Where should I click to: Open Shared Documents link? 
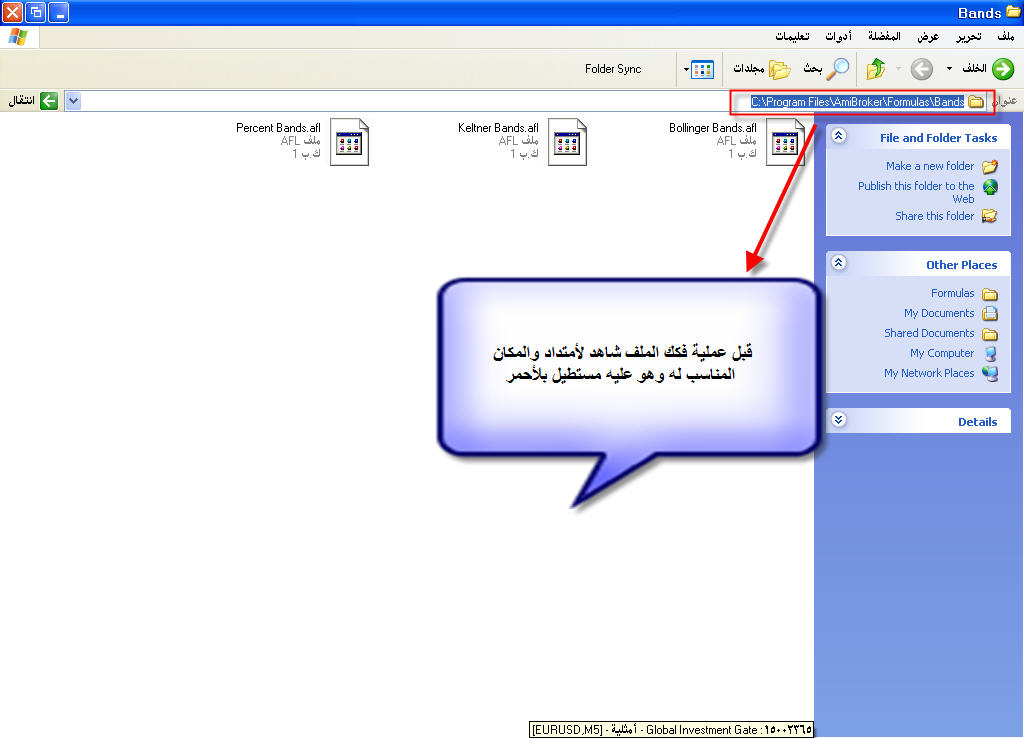(929, 332)
